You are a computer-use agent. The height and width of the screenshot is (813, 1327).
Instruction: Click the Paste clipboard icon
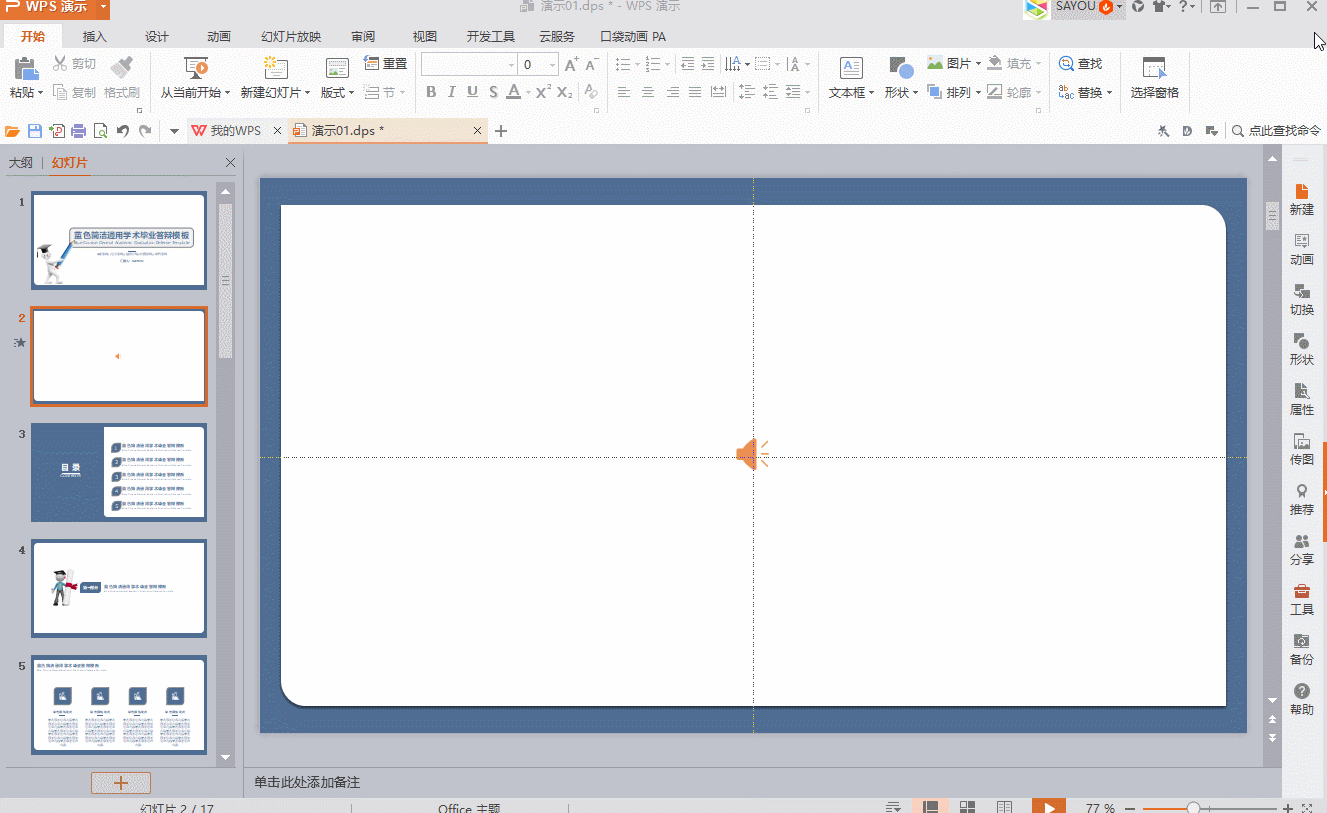pyautogui.click(x=25, y=67)
